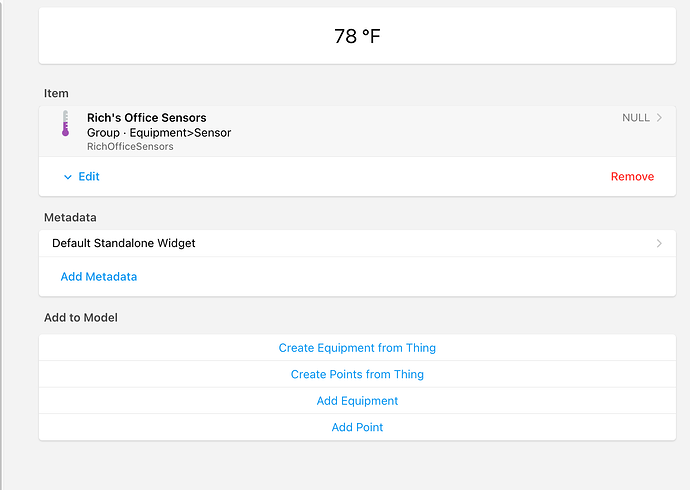Click Add Metadata link
Screen dimensions: 690x490
tap(99, 277)
